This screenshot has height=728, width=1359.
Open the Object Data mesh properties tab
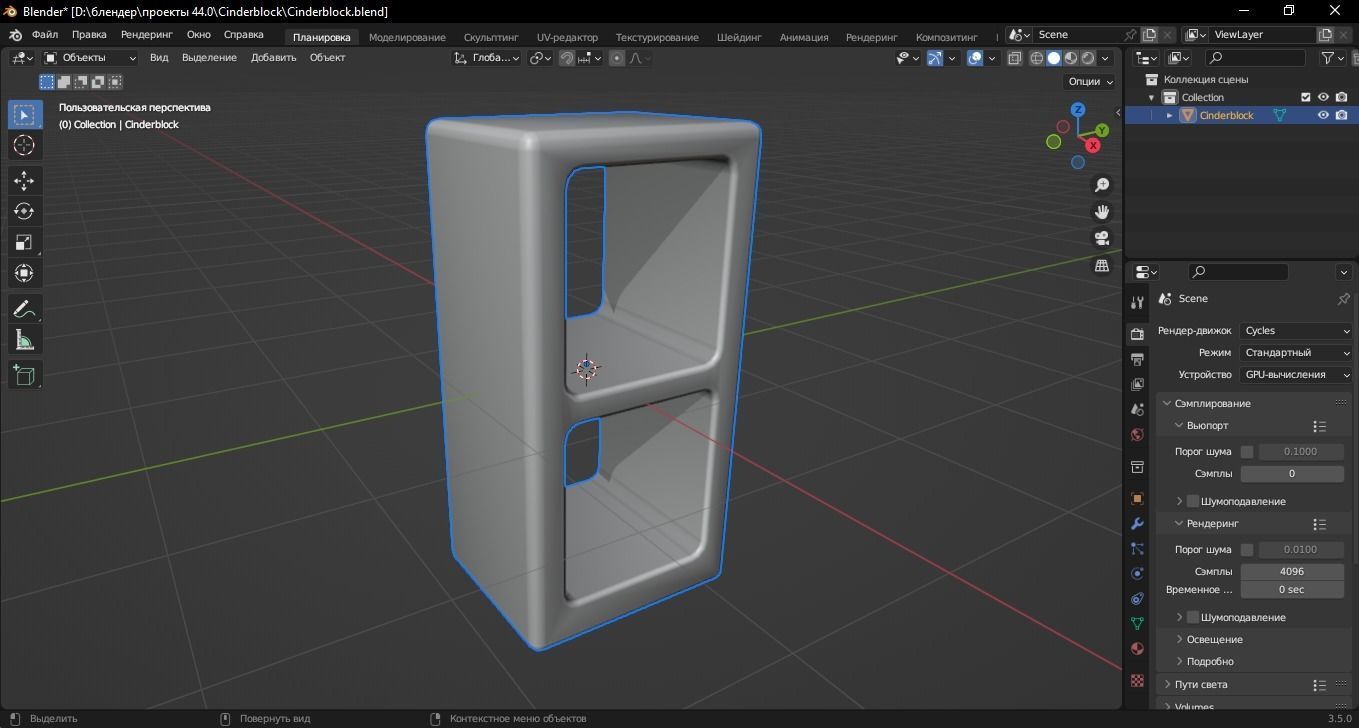(1137, 623)
